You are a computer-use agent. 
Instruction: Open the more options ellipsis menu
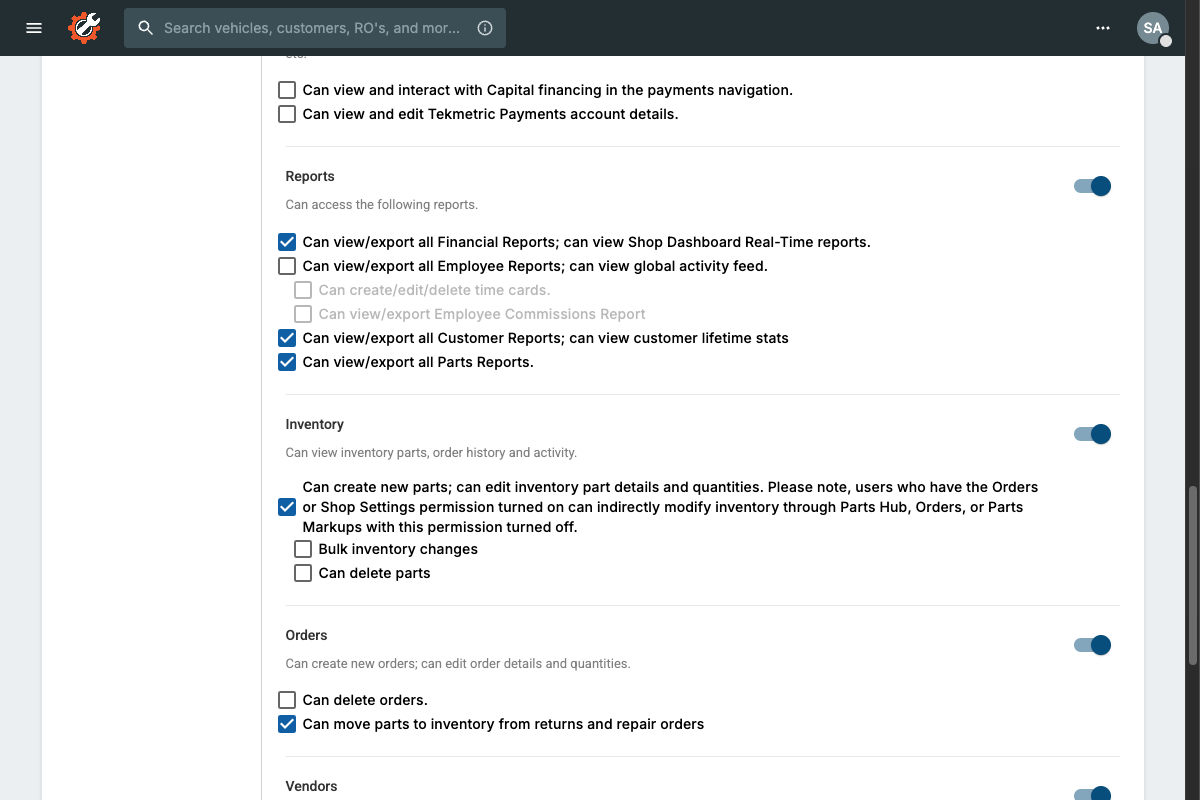coord(1102,28)
